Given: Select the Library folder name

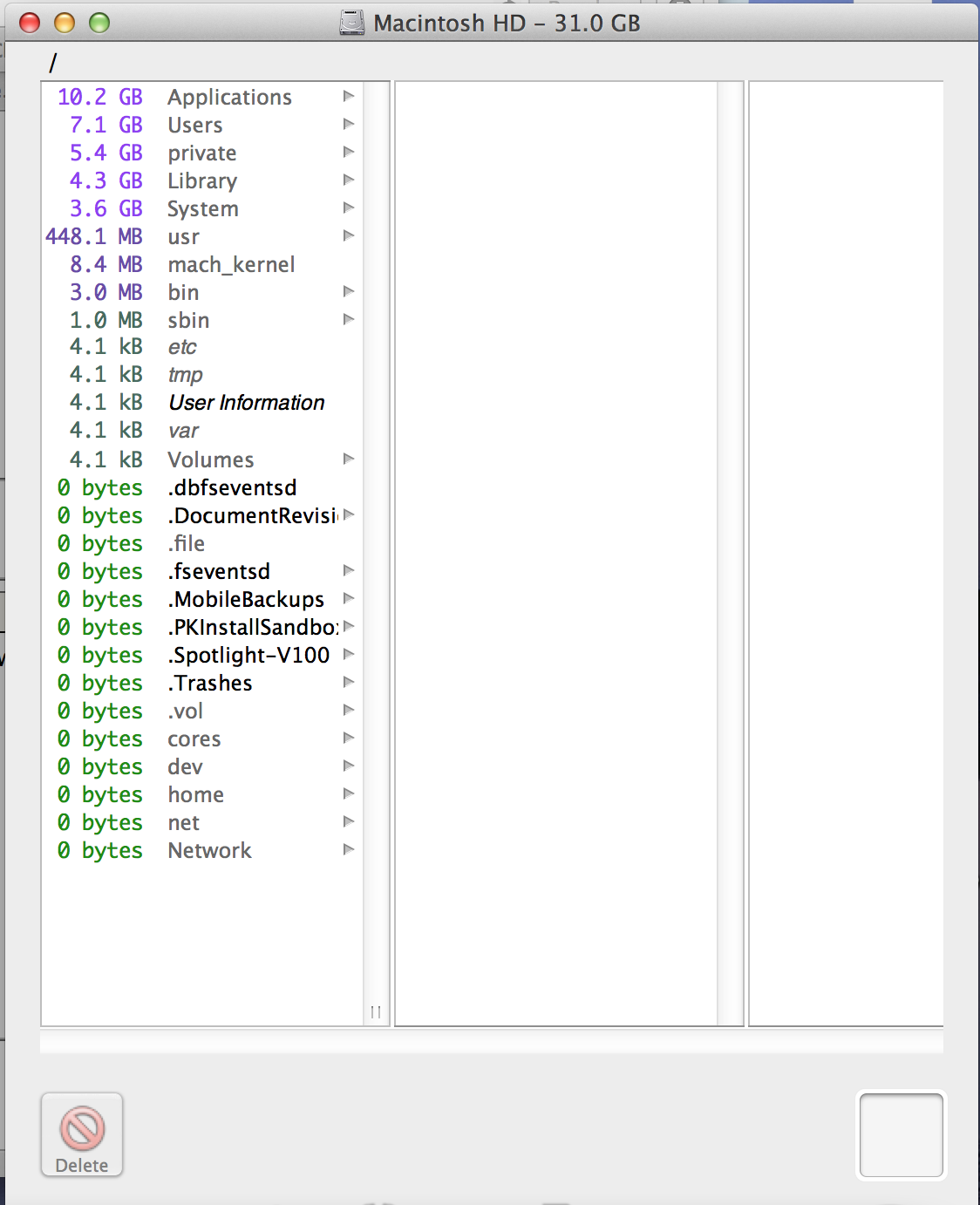Looking at the screenshot, I should (202, 181).
